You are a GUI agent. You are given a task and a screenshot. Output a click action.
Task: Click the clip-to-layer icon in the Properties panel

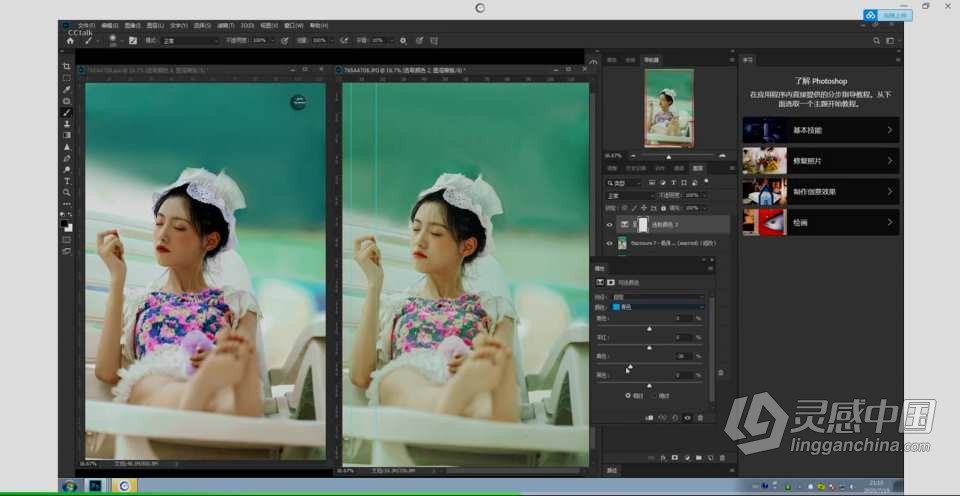[650, 418]
